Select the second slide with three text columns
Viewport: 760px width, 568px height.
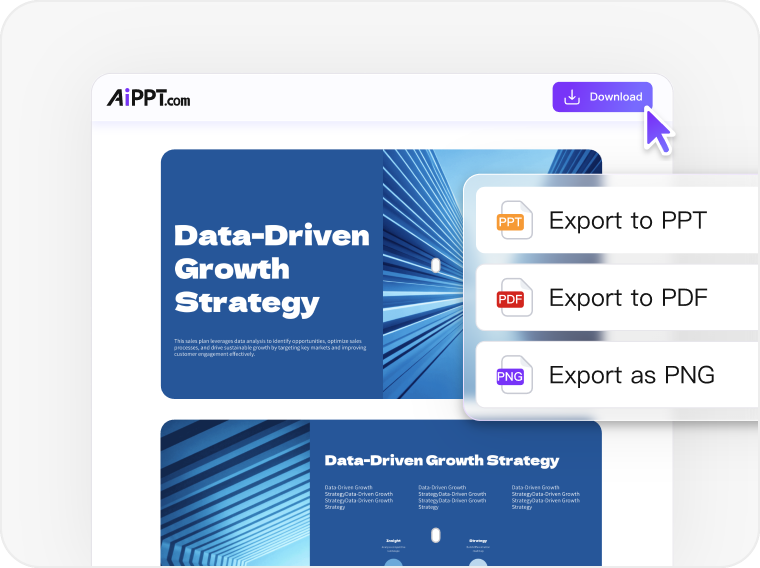pos(381,493)
